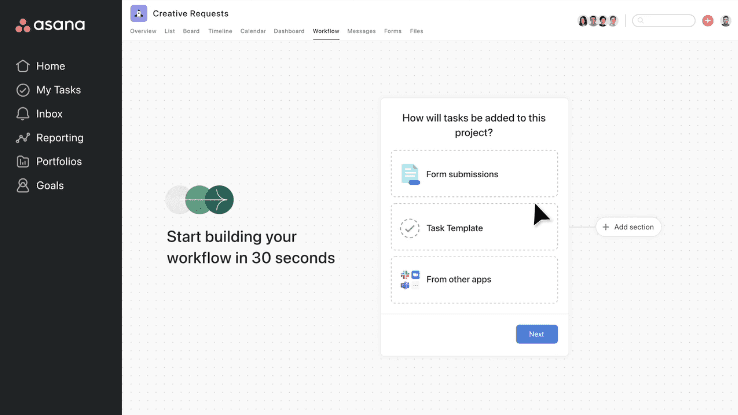The height and width of the screenshot is (415, 738).
Task: Open Goals in sidebar
Action: [49, 185]
